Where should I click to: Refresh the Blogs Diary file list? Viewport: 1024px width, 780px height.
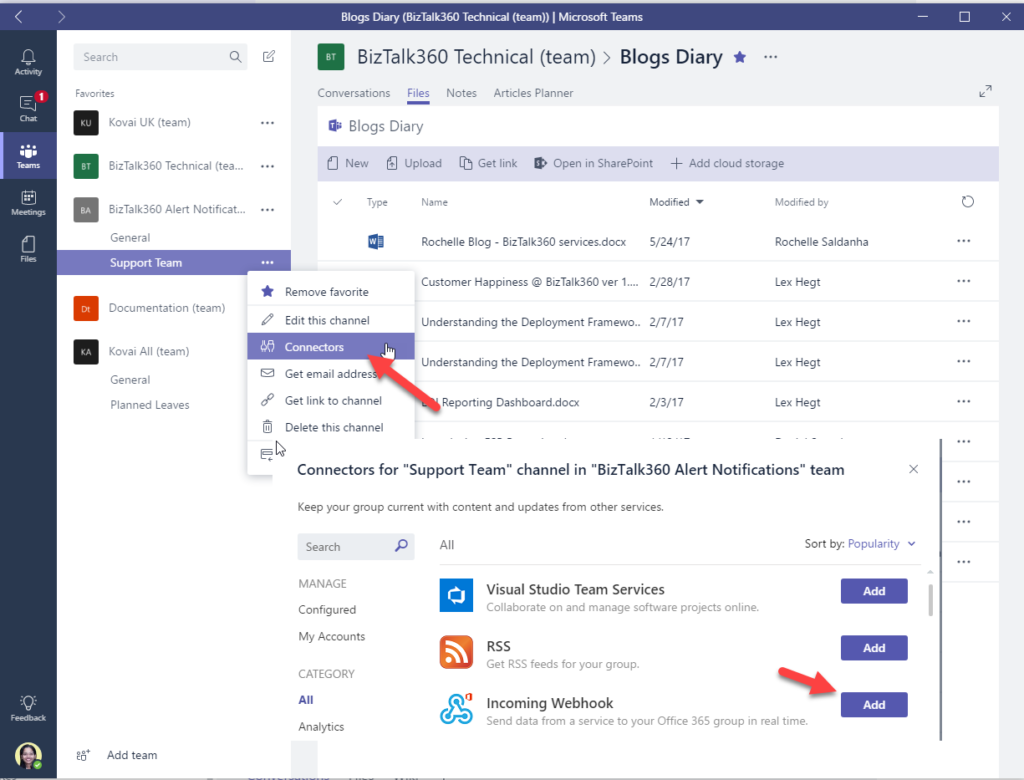click(x=967, y=201)
